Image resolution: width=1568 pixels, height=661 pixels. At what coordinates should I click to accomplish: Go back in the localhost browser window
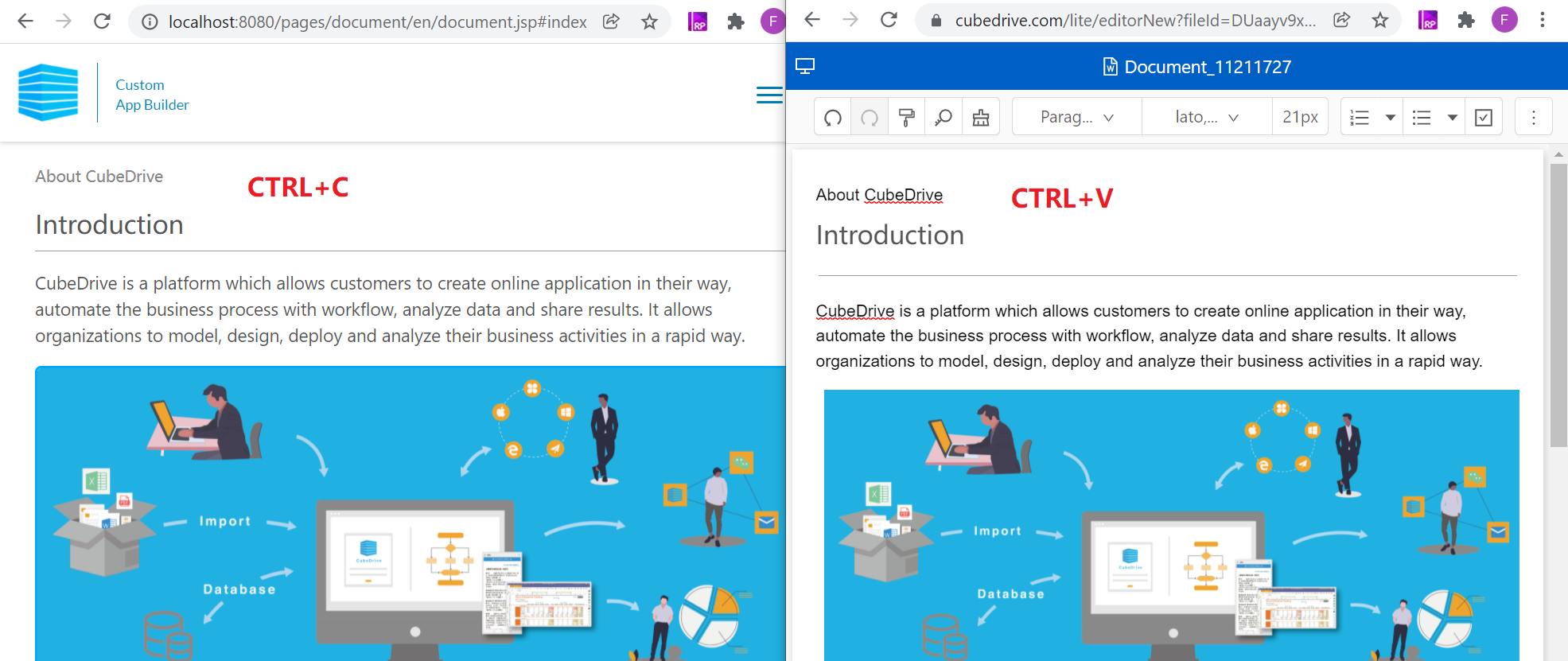(25, 21)
